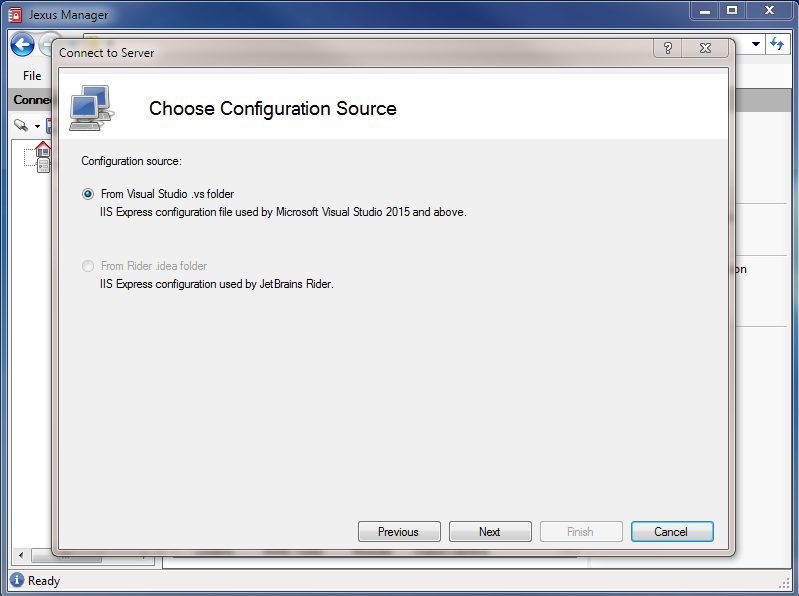Click the left arrow of horizontal scrollbar
The width and height of the screenshot is (799, 596).
(x=20, y=555)
